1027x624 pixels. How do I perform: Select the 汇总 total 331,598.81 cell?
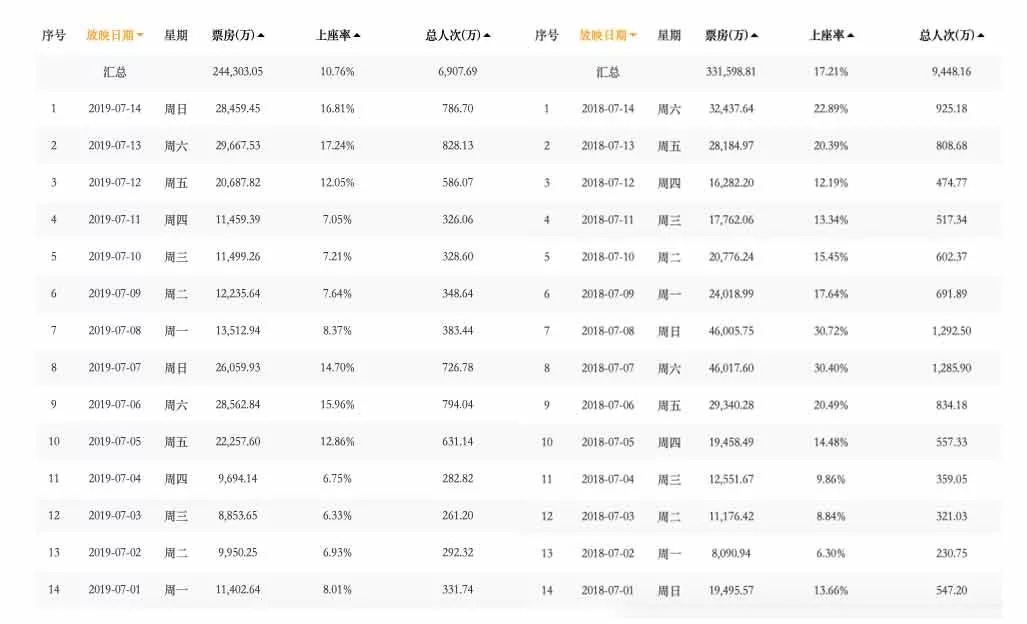click(731, 71)
